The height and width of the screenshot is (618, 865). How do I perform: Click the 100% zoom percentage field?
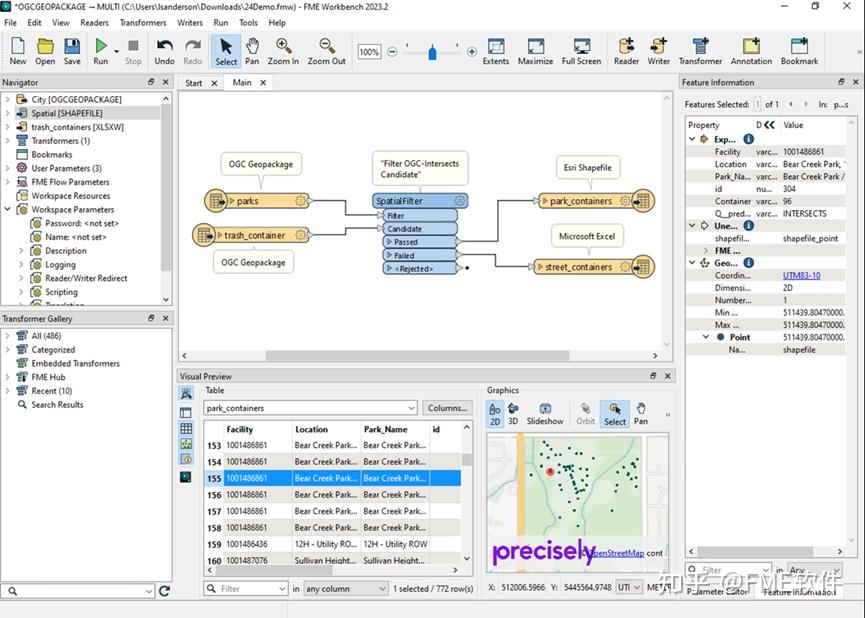coord(369,52)
